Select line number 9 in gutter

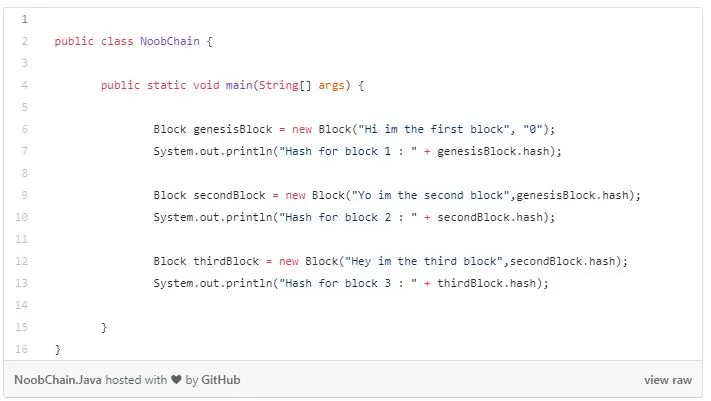tap(24, 195)
